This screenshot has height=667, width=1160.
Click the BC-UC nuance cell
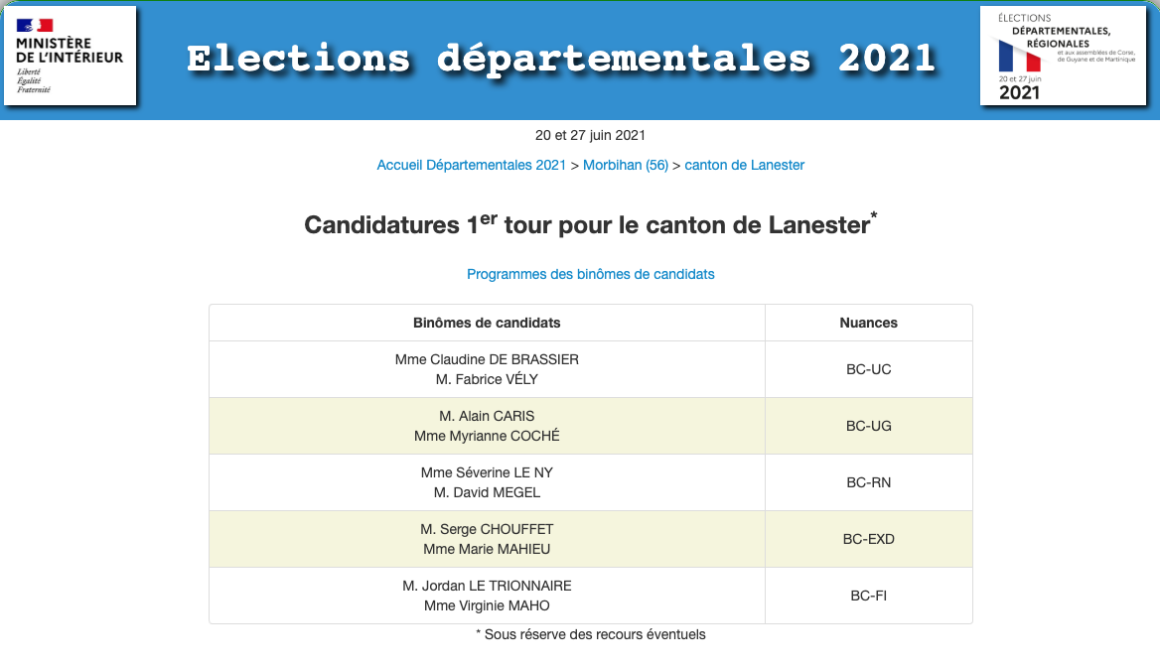tap(868, 370)
